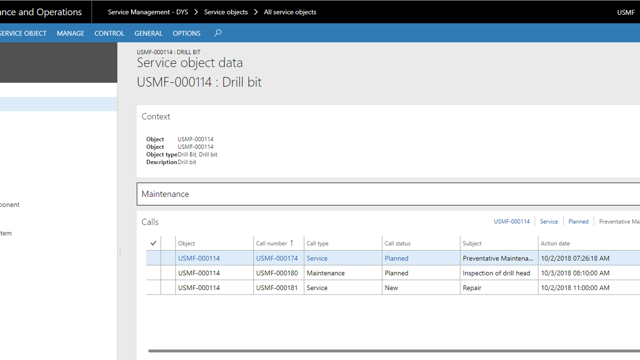Open the Service Object ribbon tab

(23, 33)
